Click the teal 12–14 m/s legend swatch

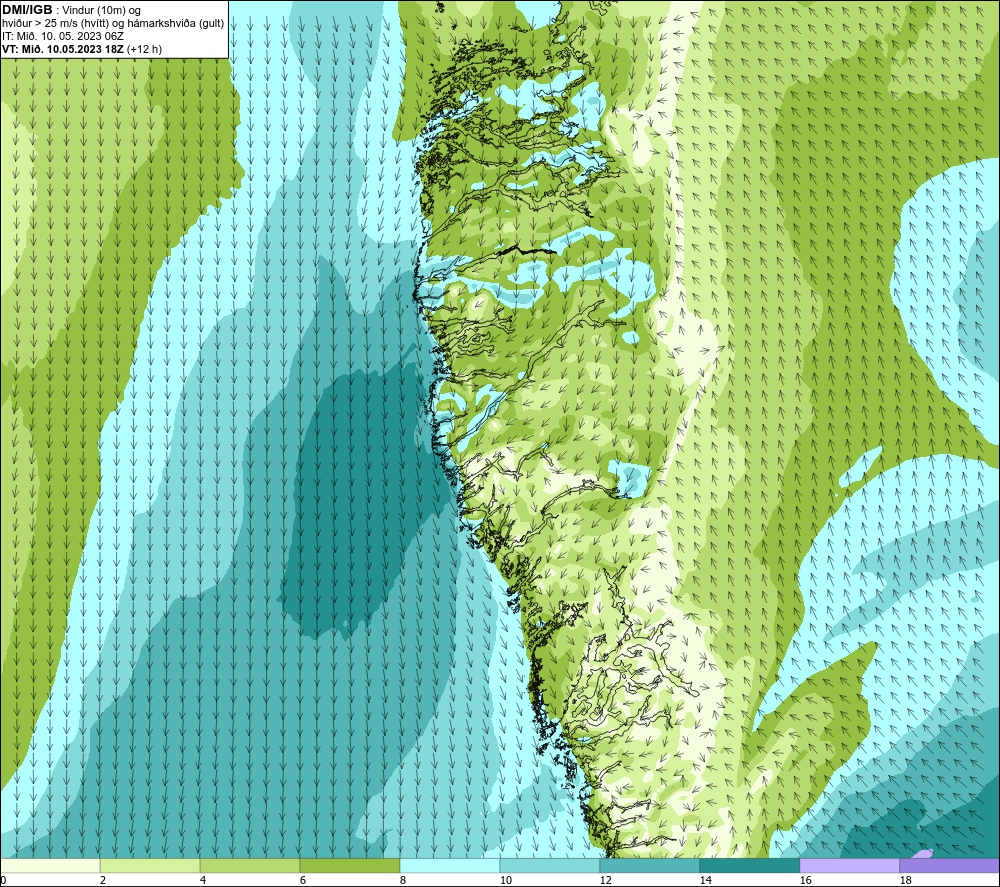649,866
